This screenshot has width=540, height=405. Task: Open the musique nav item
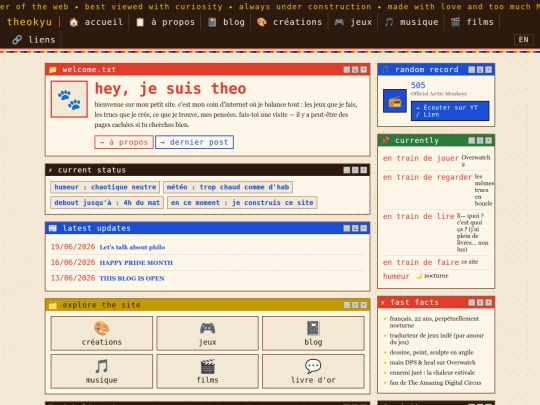411,22
